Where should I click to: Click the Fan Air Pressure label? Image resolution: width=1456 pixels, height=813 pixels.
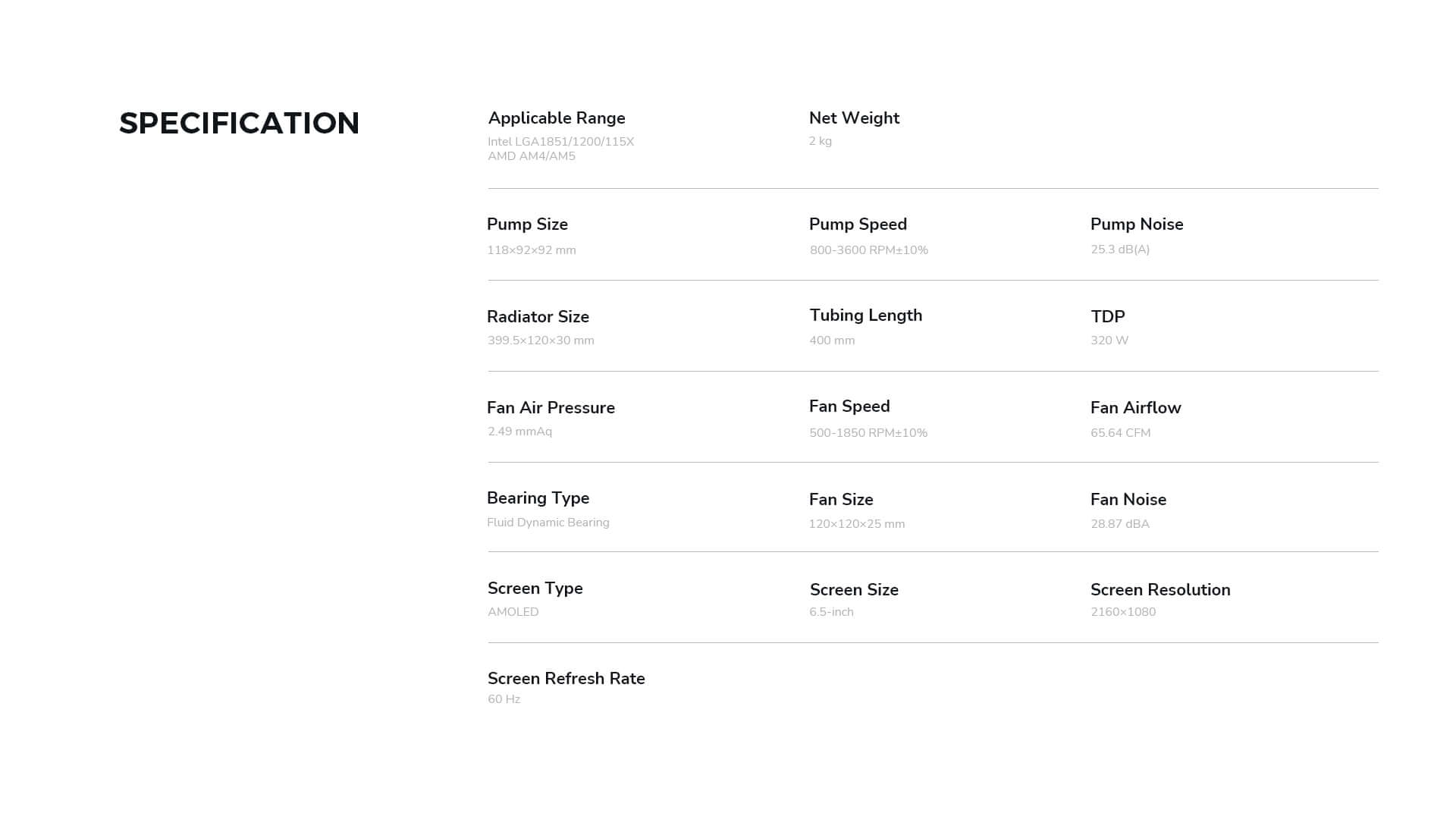tap(551, 408)
